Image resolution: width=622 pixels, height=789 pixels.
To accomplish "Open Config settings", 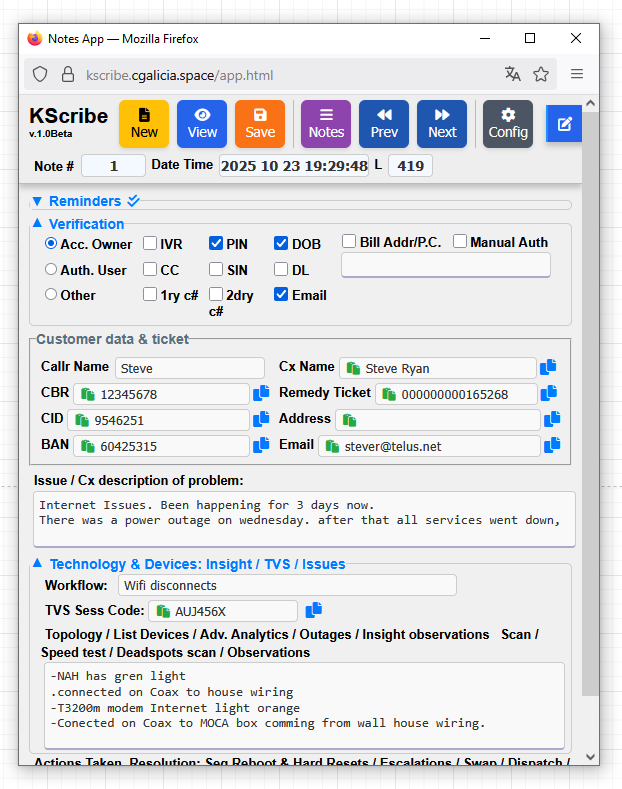I will coord(508,124).
